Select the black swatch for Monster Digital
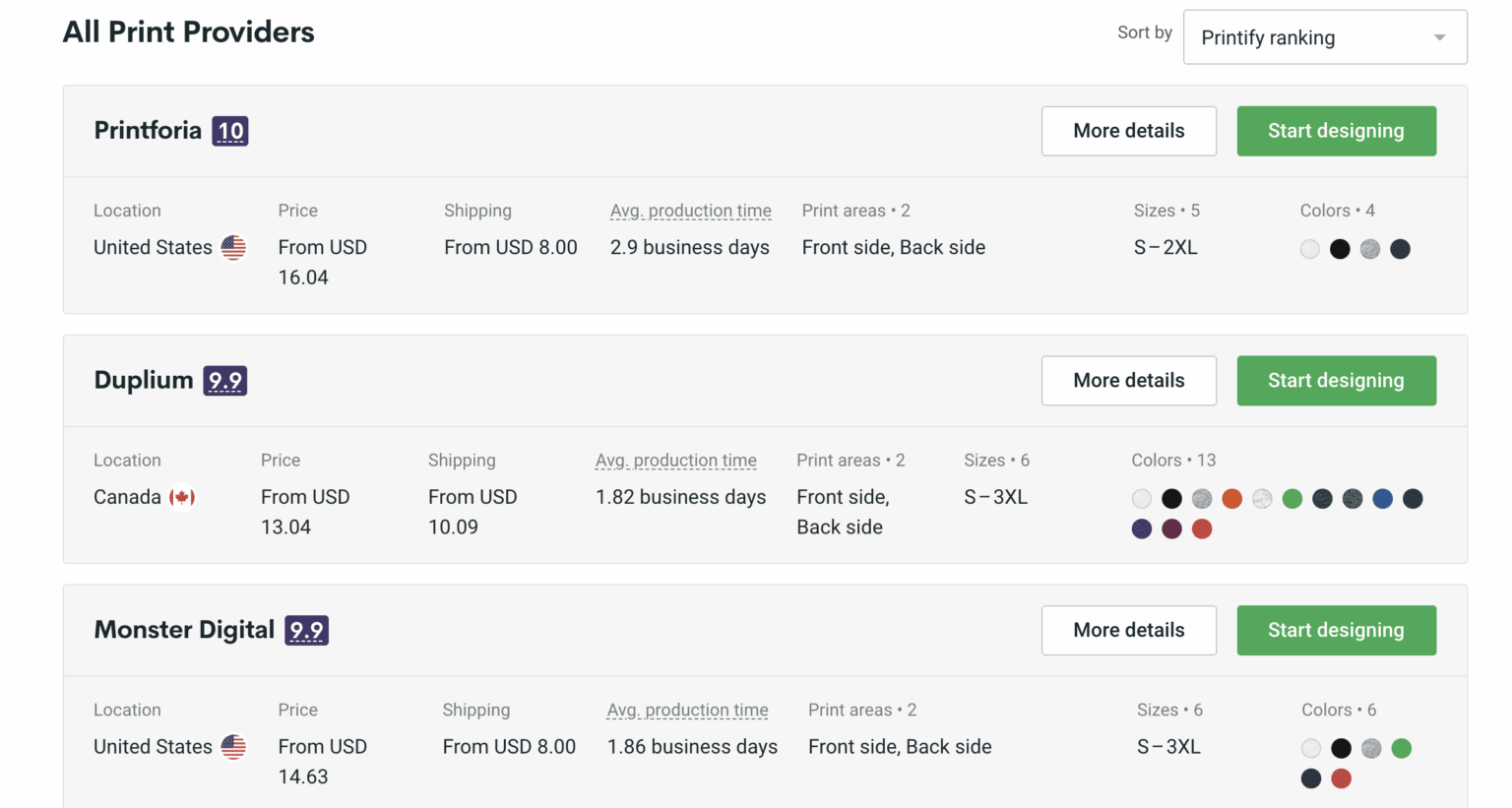The height and width of the screenshot is (808, 1512). (x=1342, y=749)
